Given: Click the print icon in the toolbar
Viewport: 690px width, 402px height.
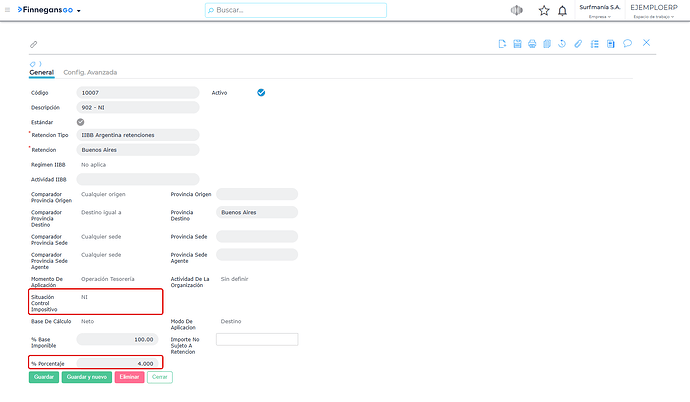Looking at the screenshot, I should click(532, 44).
